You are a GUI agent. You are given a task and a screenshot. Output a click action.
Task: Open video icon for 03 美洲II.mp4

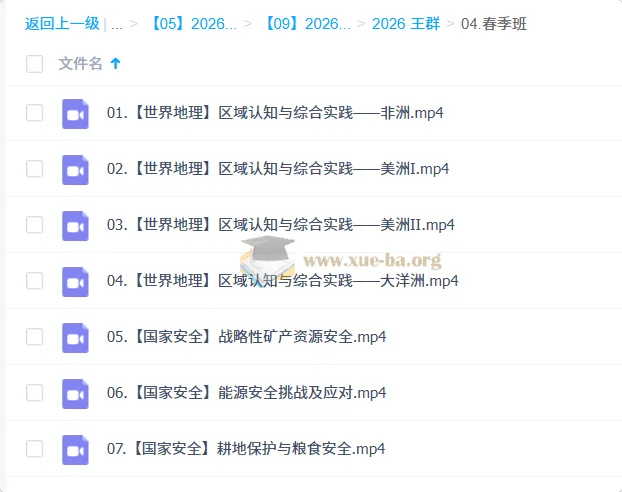click(x=75, y=226)
